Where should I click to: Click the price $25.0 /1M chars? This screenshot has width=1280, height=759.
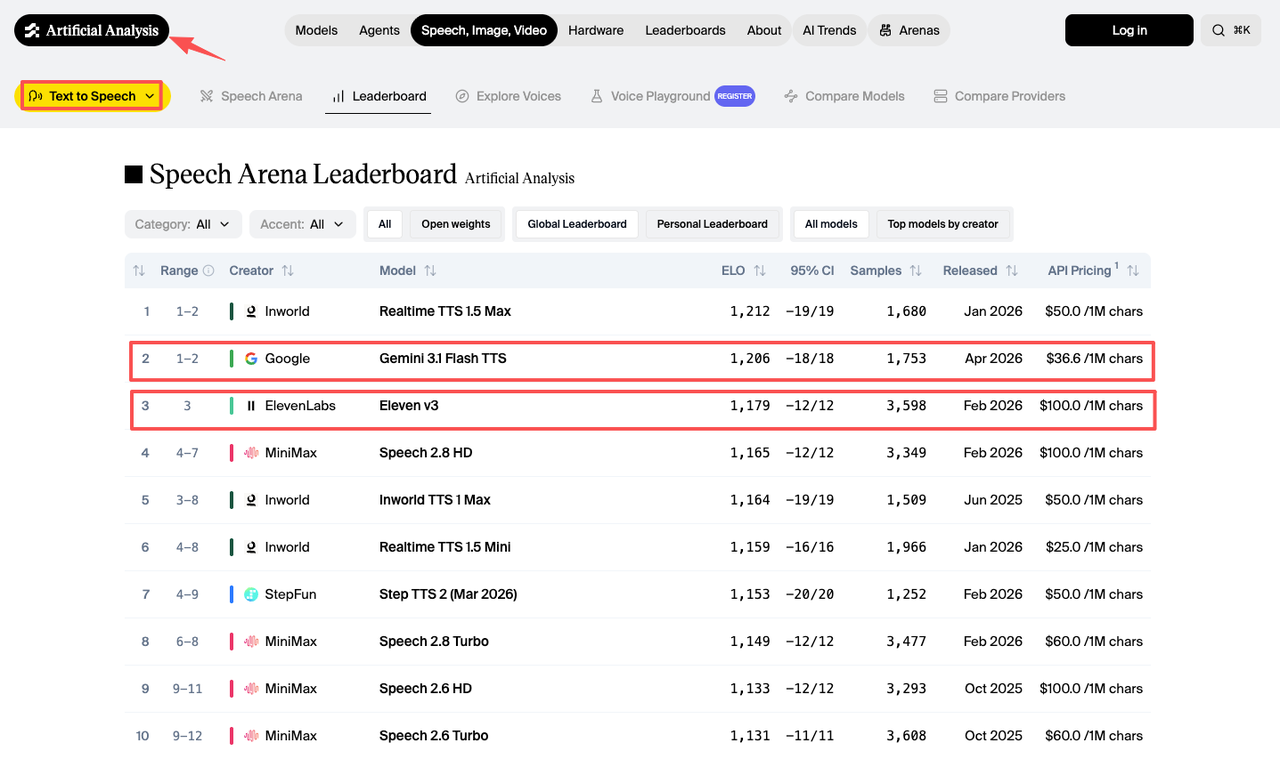[1094, 547]
